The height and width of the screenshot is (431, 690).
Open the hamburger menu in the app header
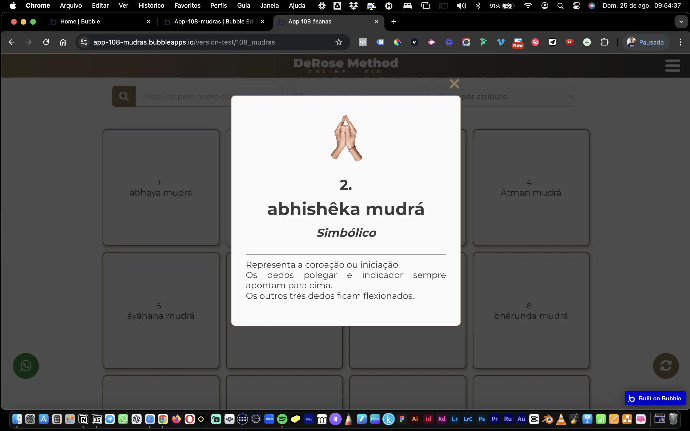672,66
